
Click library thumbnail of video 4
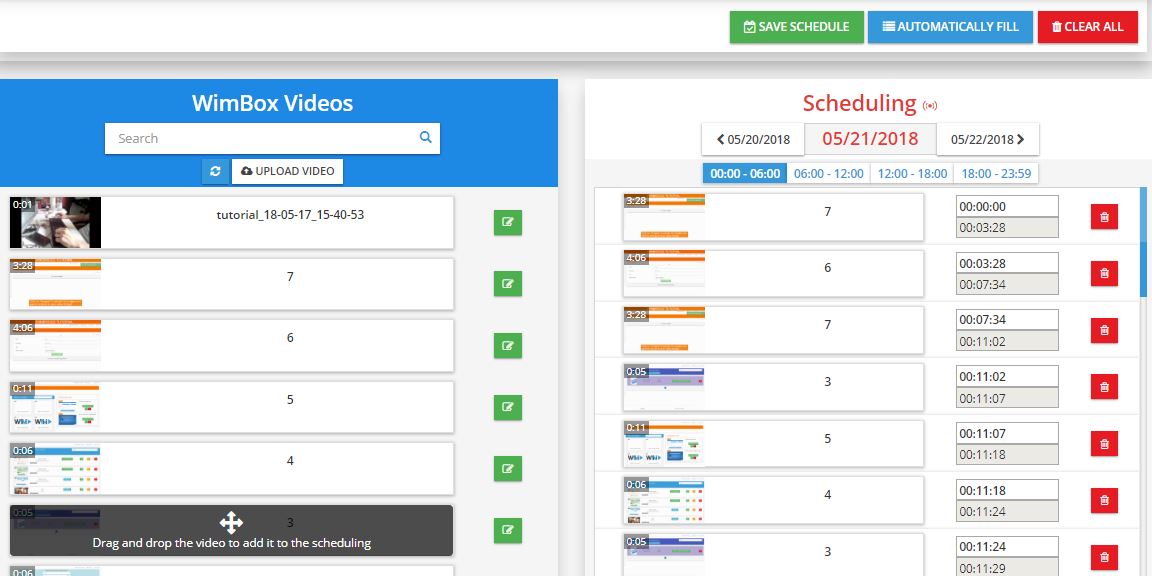click(x=55, y=469)
